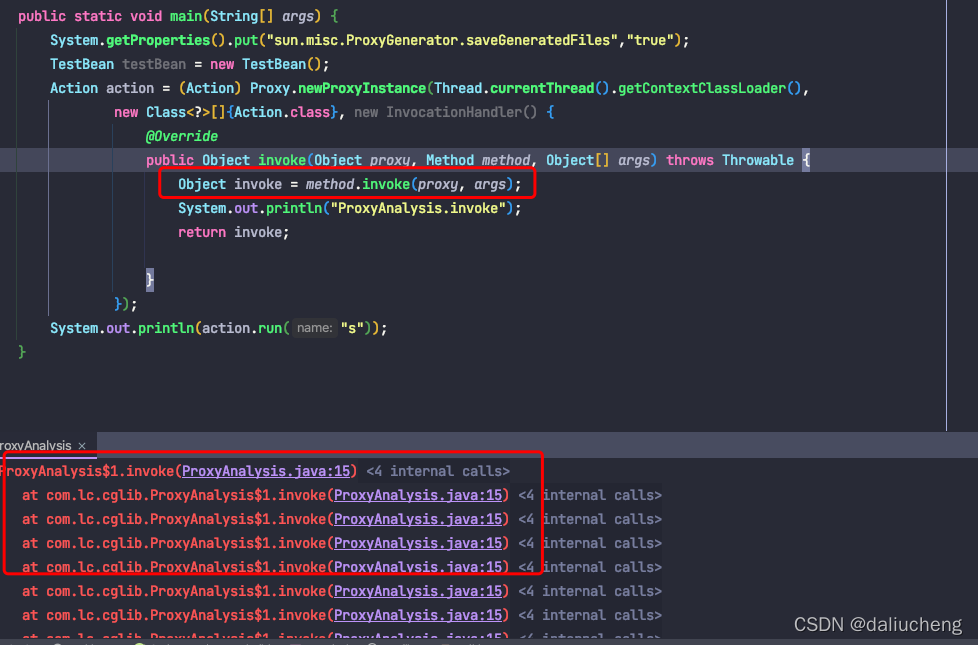This screenshot has width=978, height=645.
Task: Click the 'main' method name in declaration
Action: pyautogui.click(x=186, y=16)
